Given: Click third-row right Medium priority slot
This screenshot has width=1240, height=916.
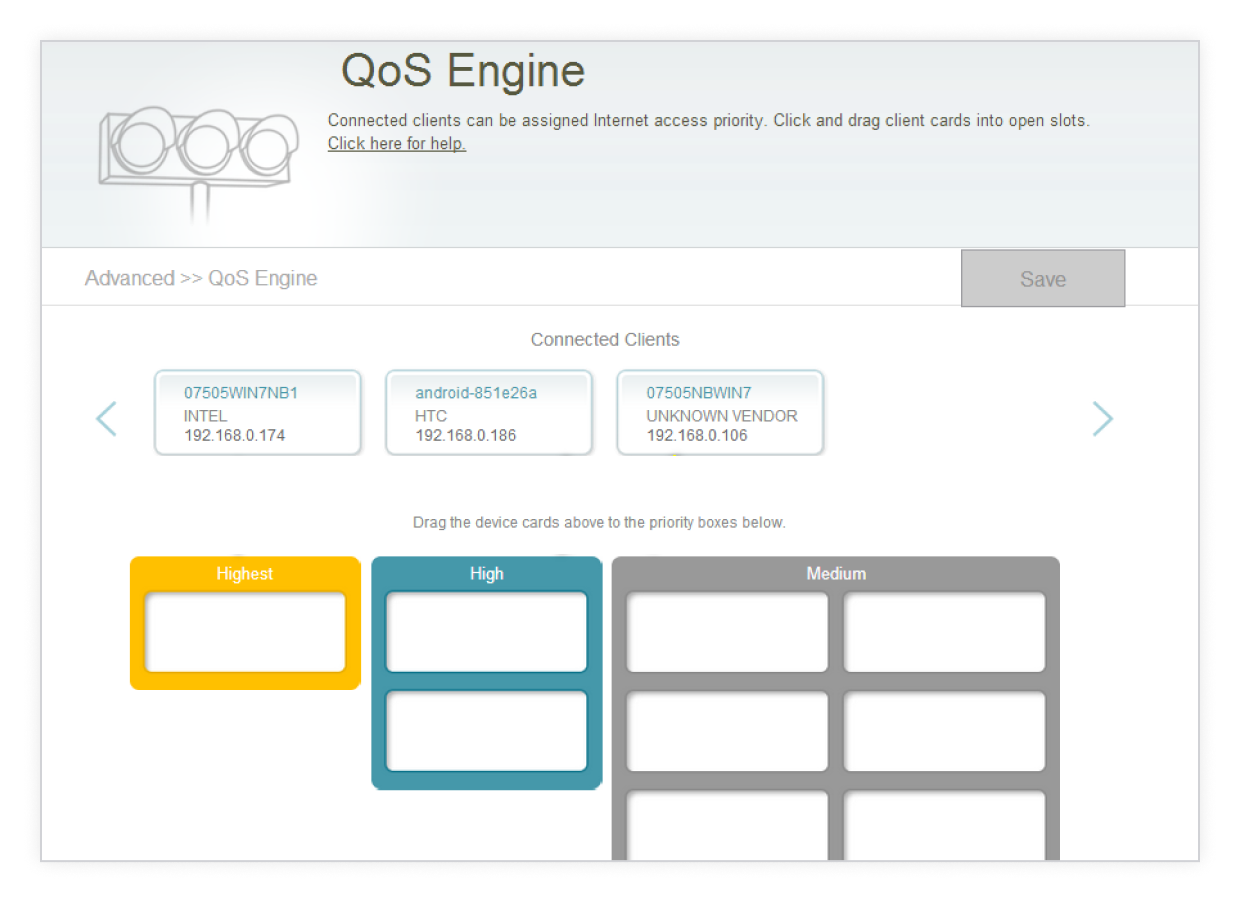Looking at the screenshot, I should click(944, 825).
